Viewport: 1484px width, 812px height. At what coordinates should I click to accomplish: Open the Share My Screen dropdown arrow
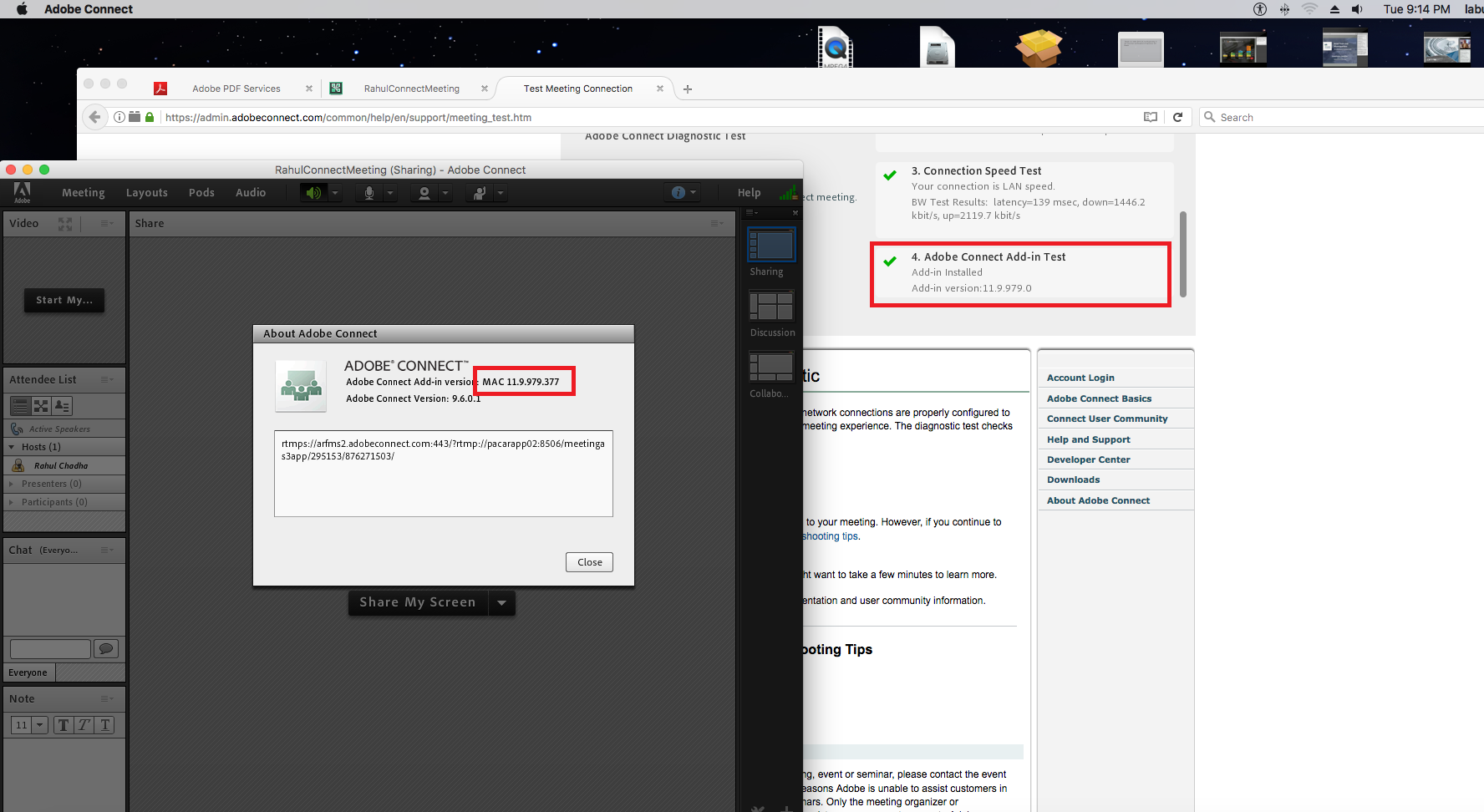[501, 602]
